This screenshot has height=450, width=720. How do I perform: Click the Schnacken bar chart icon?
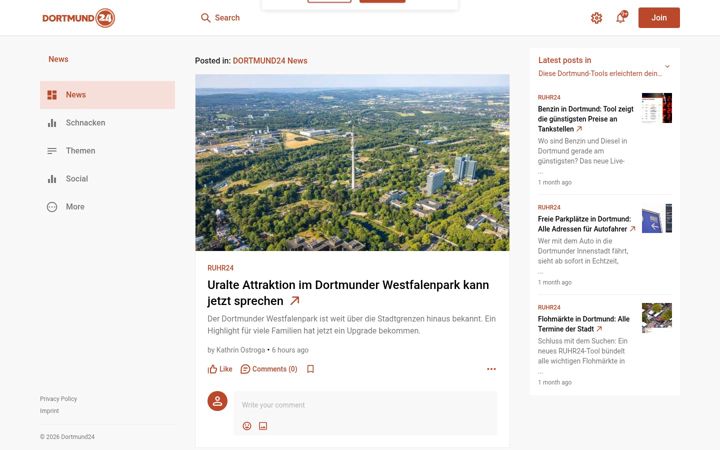[x=52, y=123]
